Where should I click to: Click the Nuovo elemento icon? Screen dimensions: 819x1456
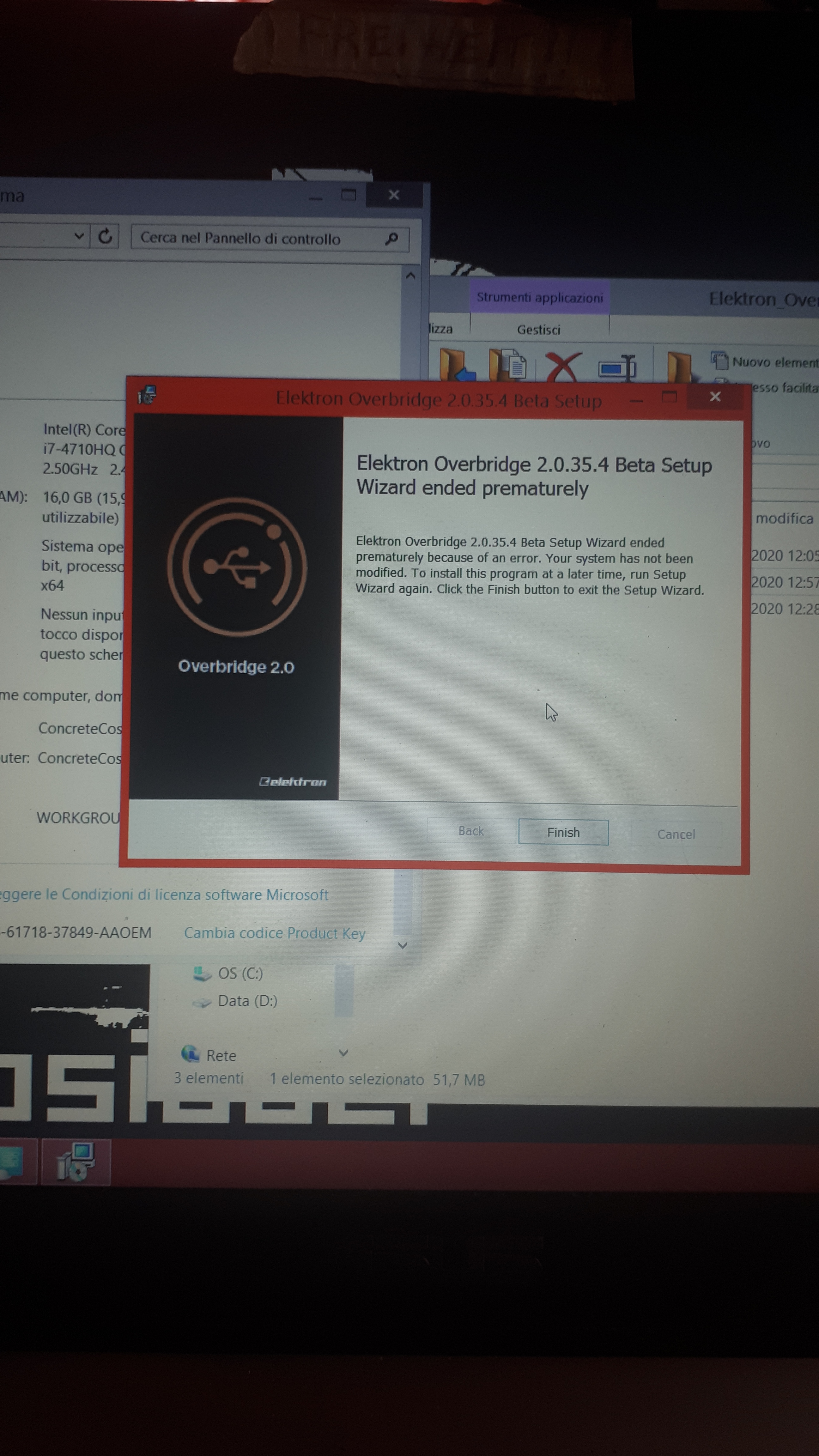pos(719,360)
